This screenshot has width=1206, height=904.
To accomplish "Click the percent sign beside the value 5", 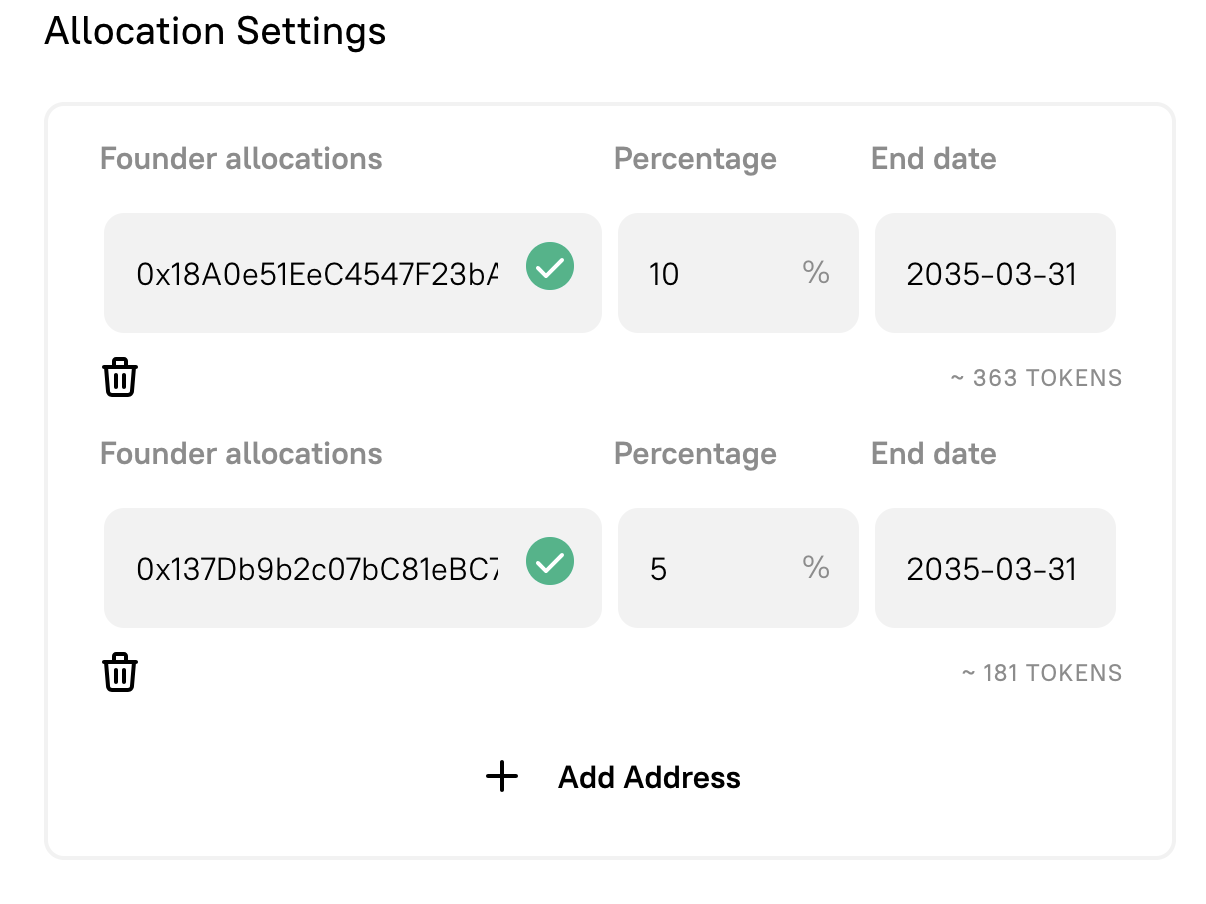I will pos(817,568).
